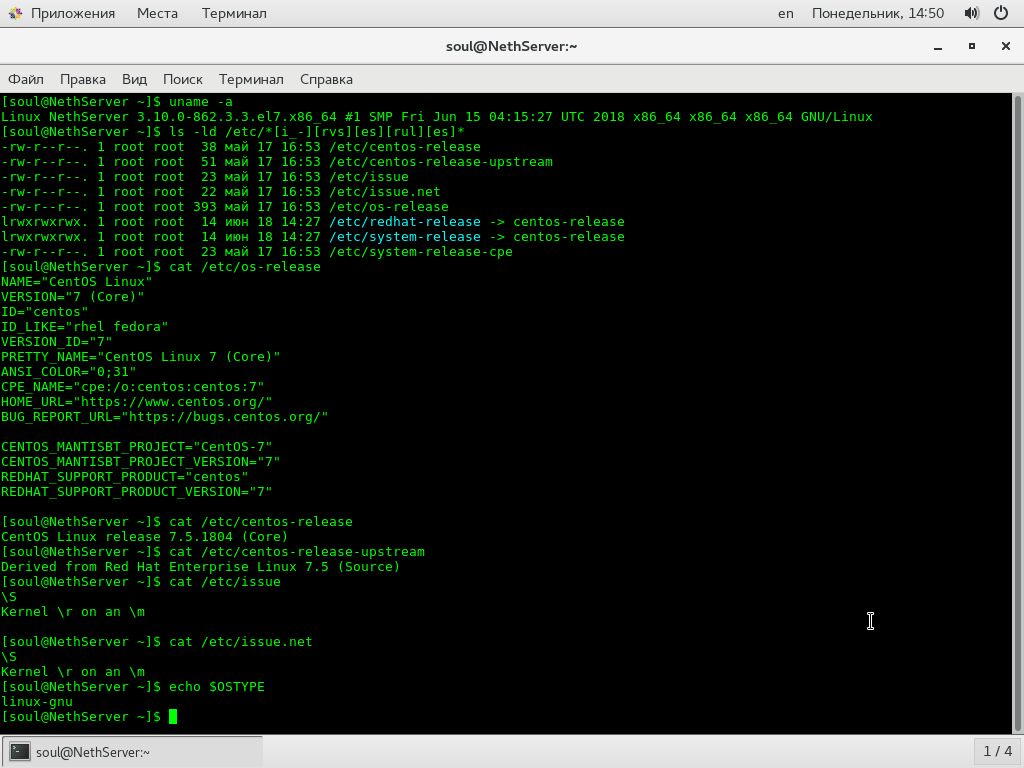Click the CPE_NAME line
This screenshot has height=768, width=1024.
(133, 387)
